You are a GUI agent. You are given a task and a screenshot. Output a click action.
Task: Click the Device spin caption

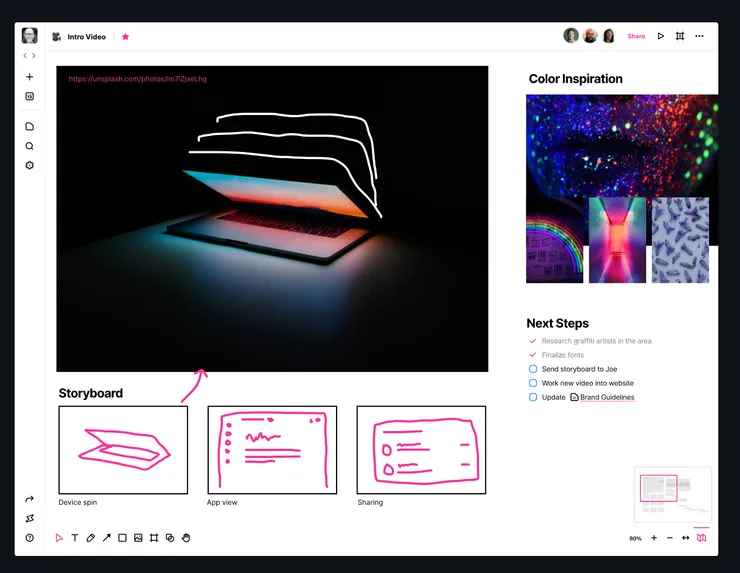[x=77, y=502]
